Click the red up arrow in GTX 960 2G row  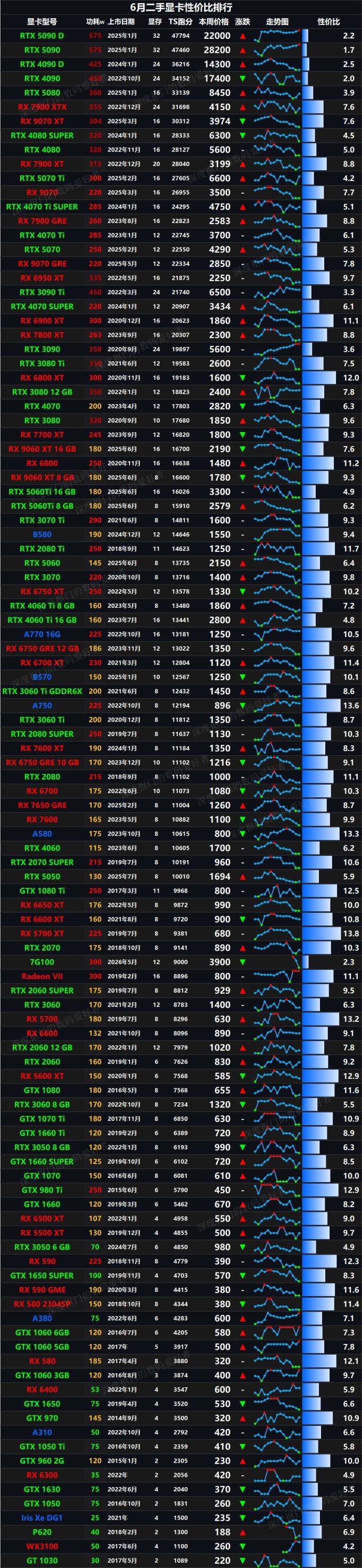243,1461
